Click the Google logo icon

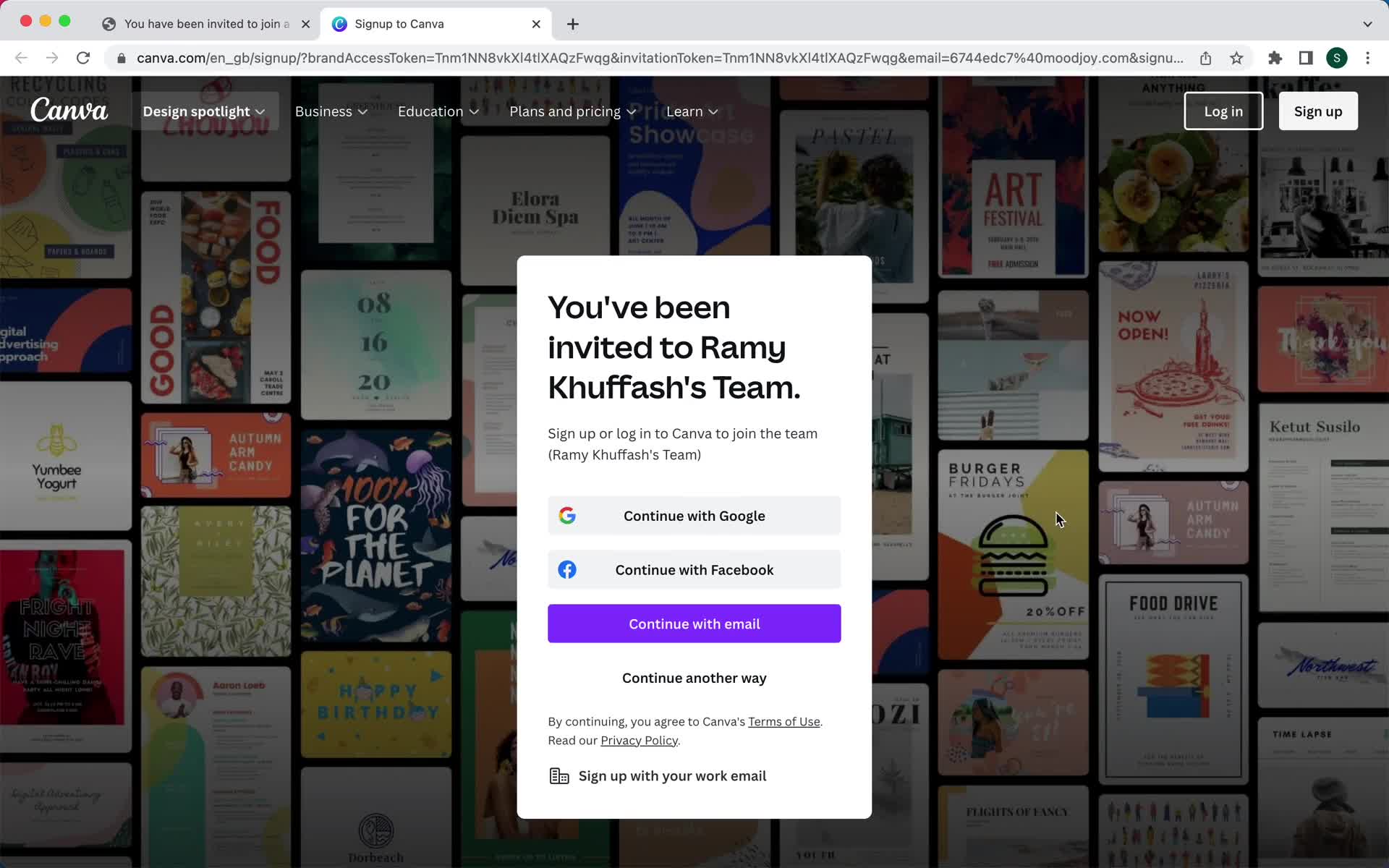point(567,516)
